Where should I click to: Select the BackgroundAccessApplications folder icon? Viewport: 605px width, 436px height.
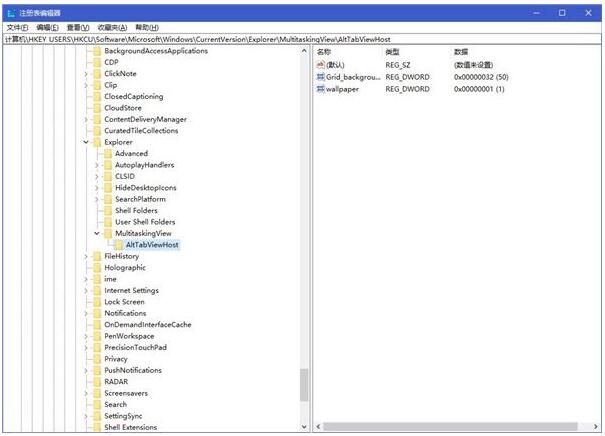[97, 51]
